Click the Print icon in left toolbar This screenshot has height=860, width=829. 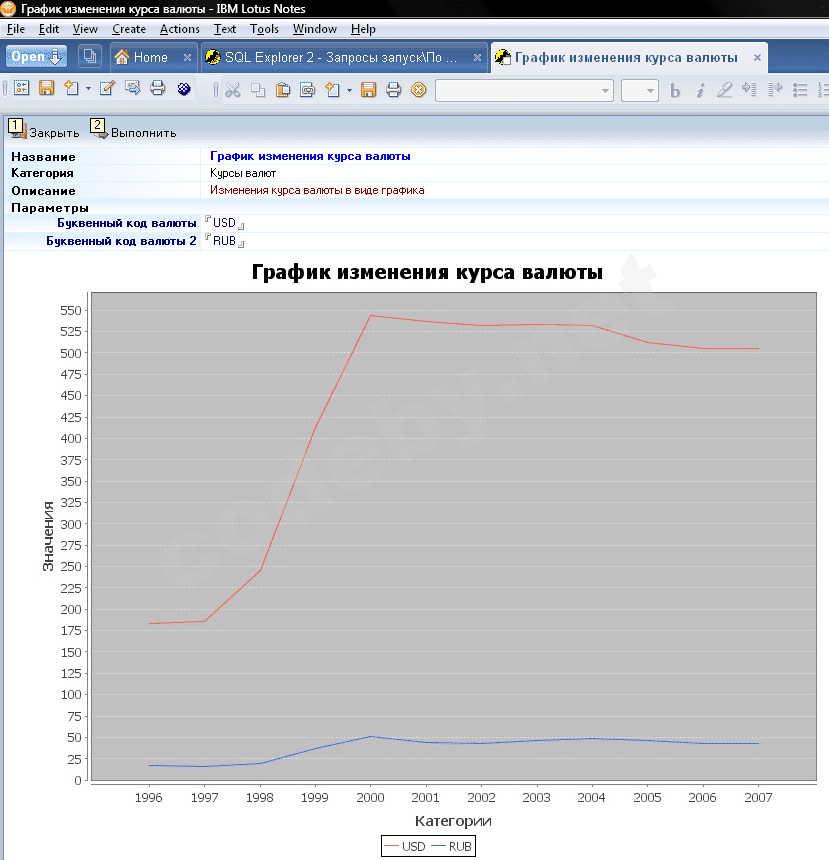(x=157, y=89)
